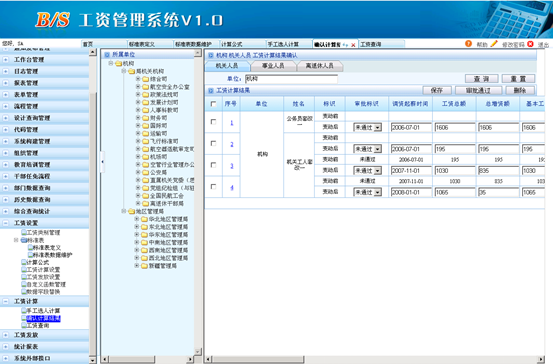
Task: Select the 人事科教司 tree item
Action: click(x=164, y=110)
